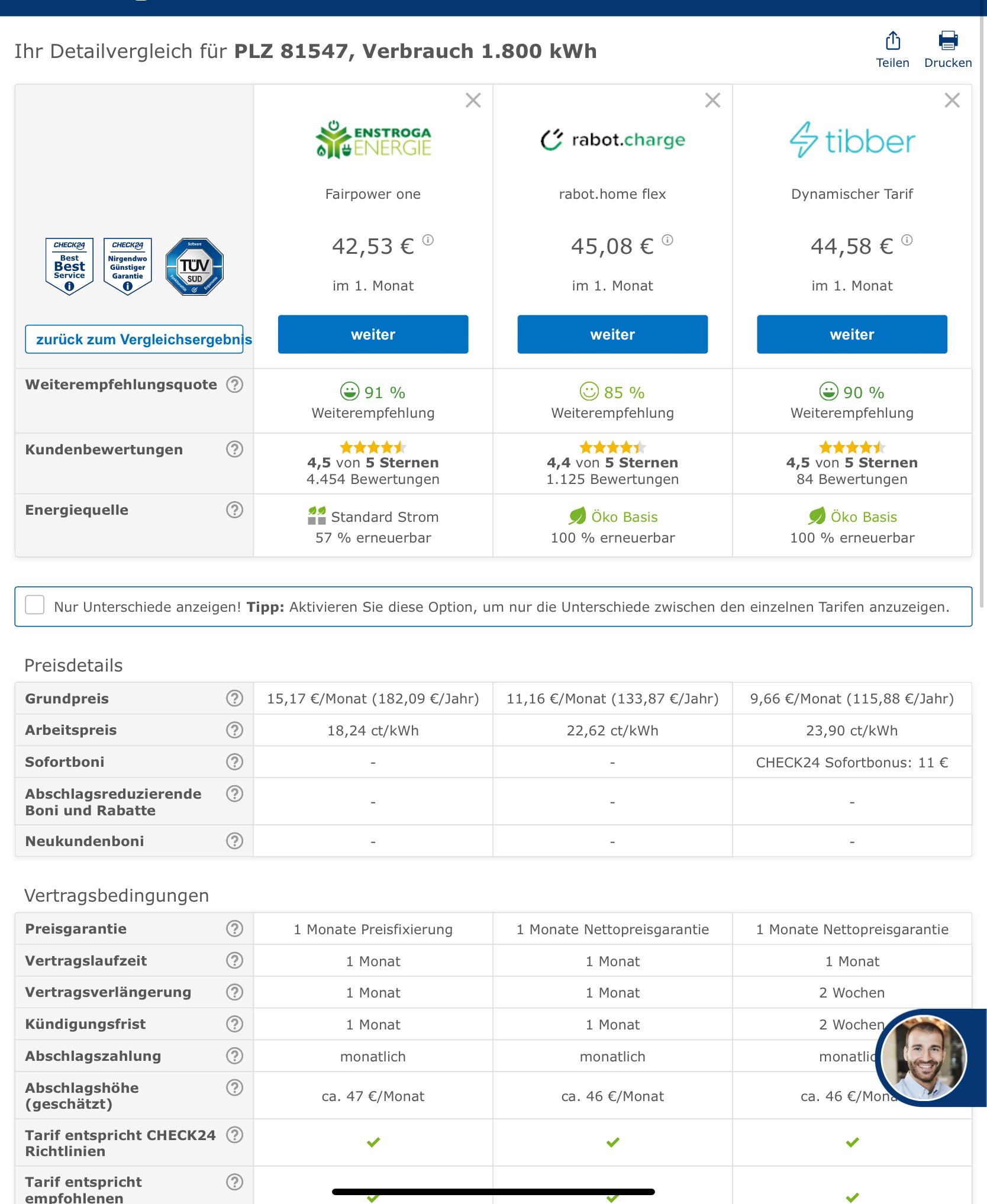Click Grundpreis 15,17 €/Monat cell
The height and width of the screenshot is (1204, 987).
point(373,699)
